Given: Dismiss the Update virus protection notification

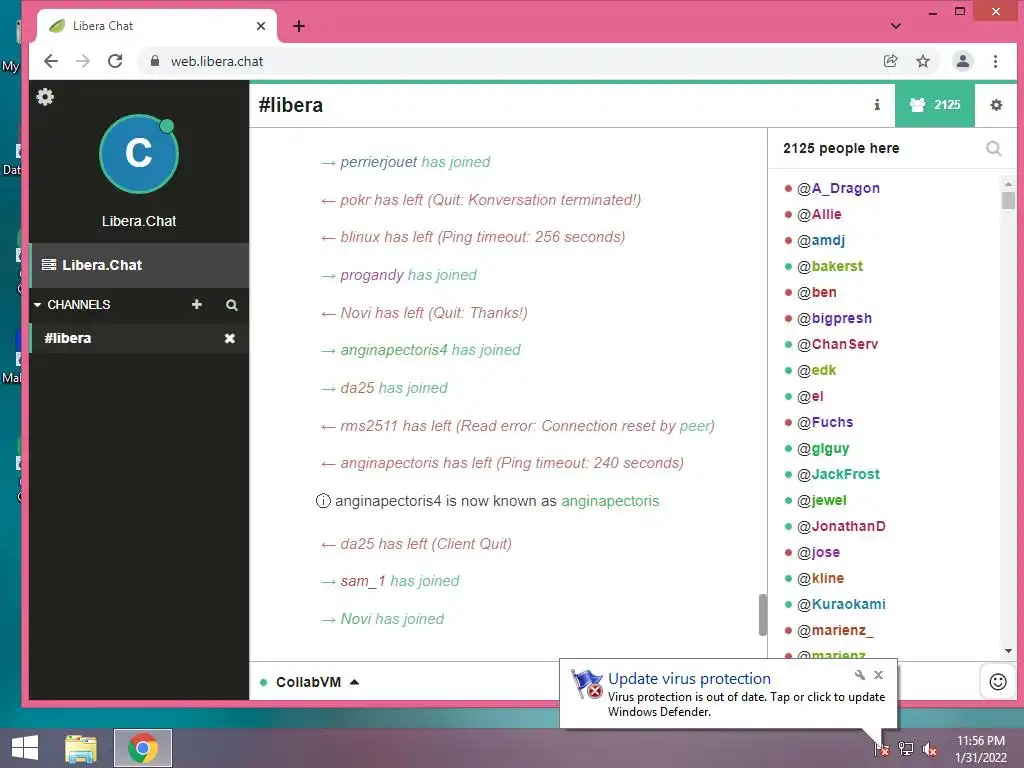Looking at the screenshot, I should pos(878,675).
